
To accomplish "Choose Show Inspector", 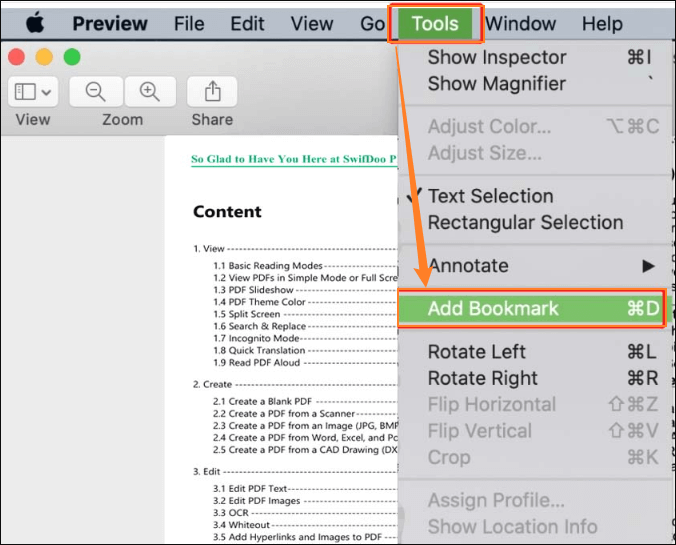I will point(535,57).
